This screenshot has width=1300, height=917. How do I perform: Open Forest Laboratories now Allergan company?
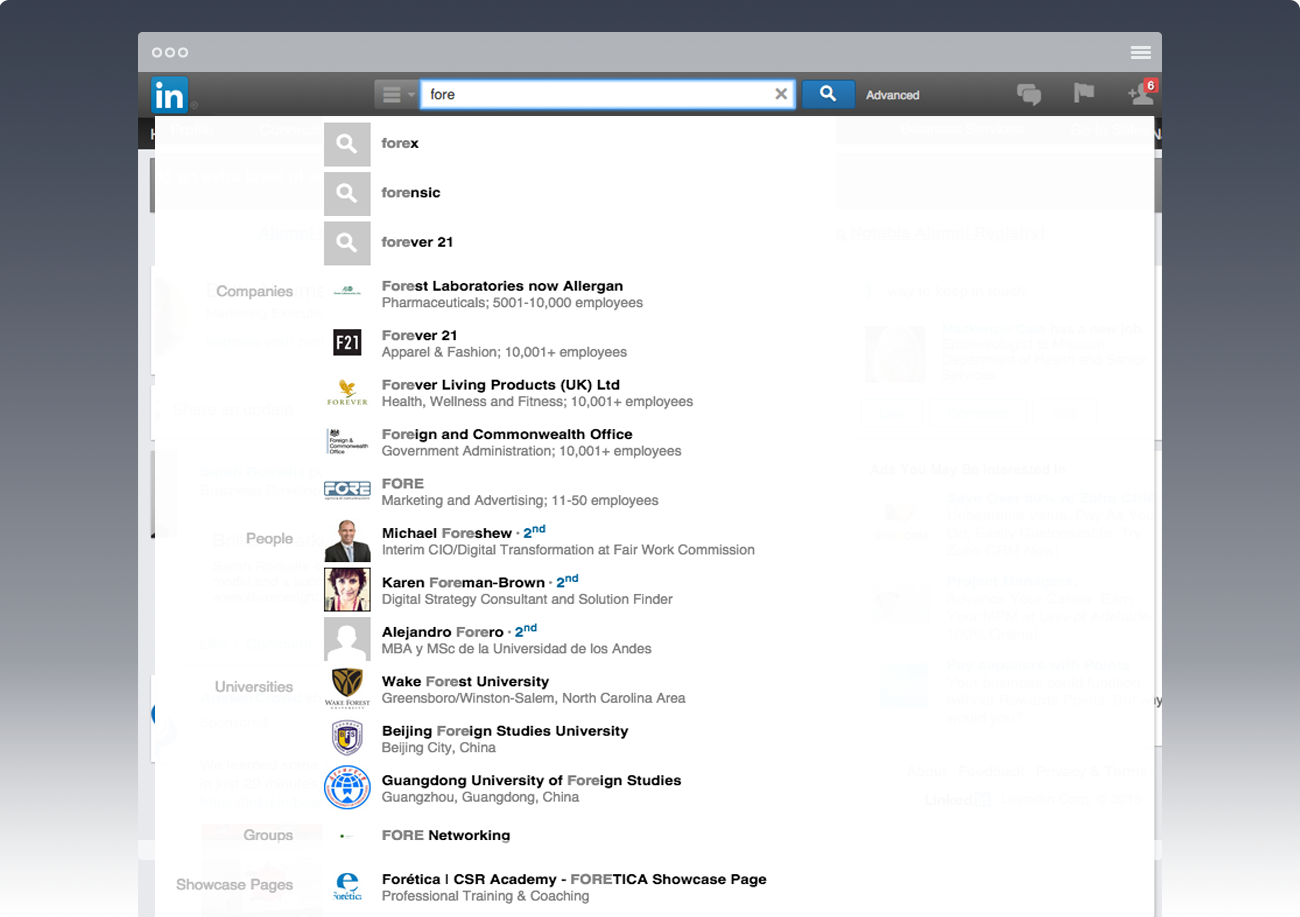click(502, 286)
